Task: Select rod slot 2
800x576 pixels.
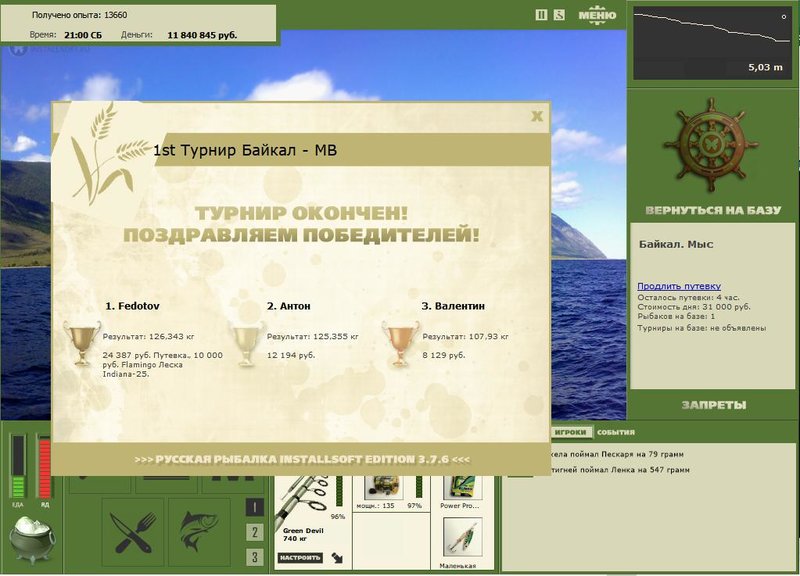Action: point(255,532)
